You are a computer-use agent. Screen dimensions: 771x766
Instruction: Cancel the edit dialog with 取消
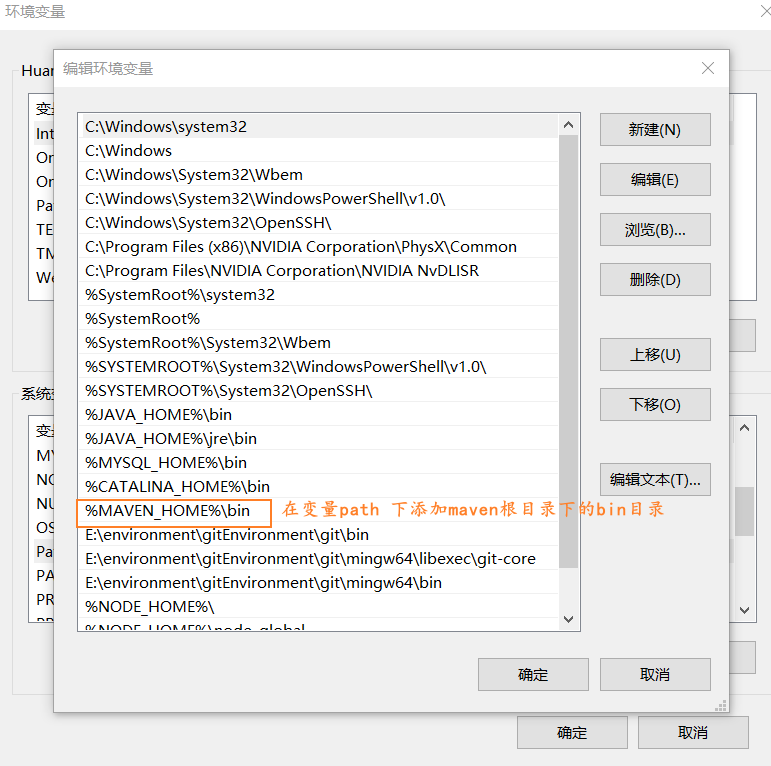(x=655, y=675)
